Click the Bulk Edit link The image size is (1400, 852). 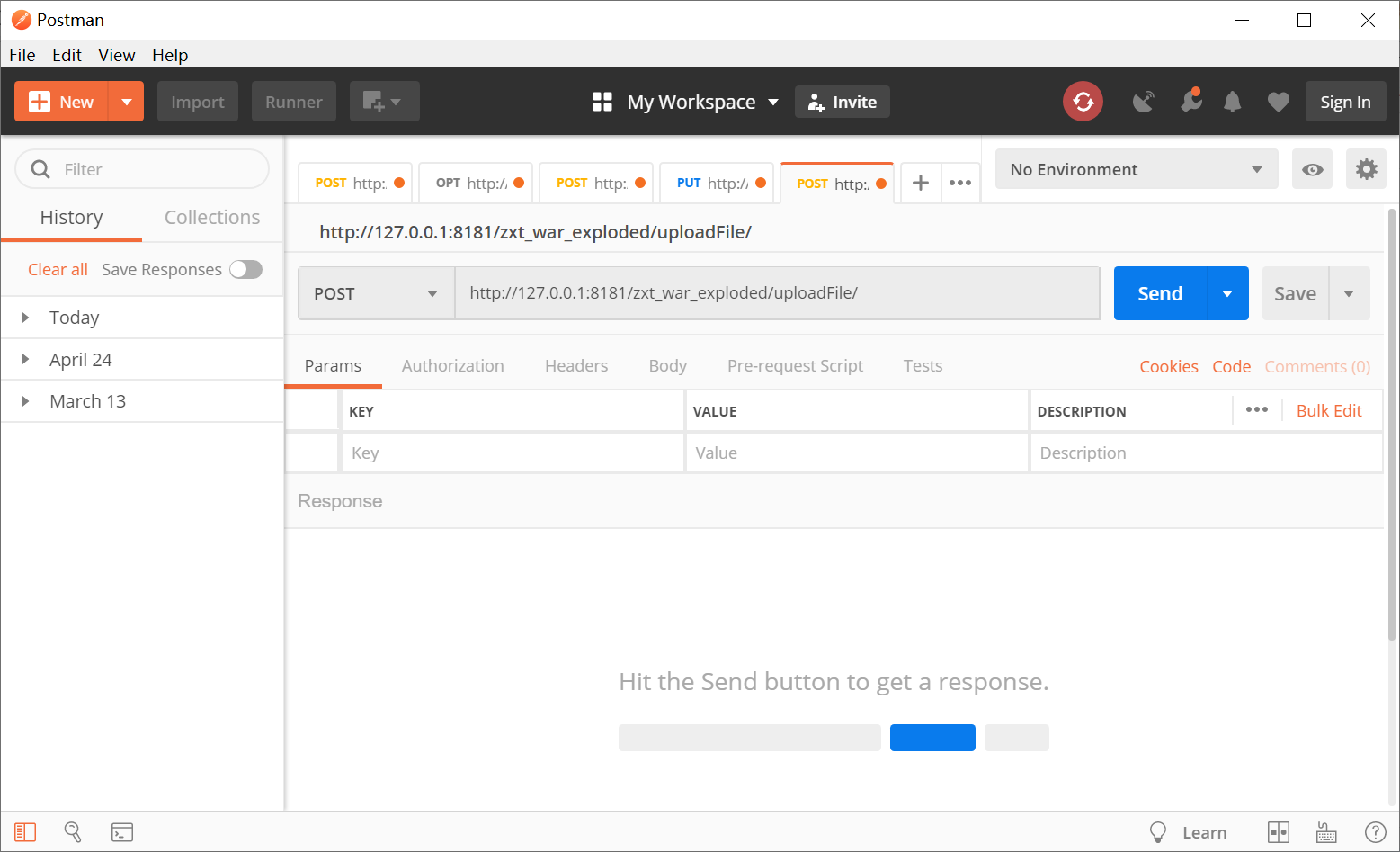coord(1329,410)
